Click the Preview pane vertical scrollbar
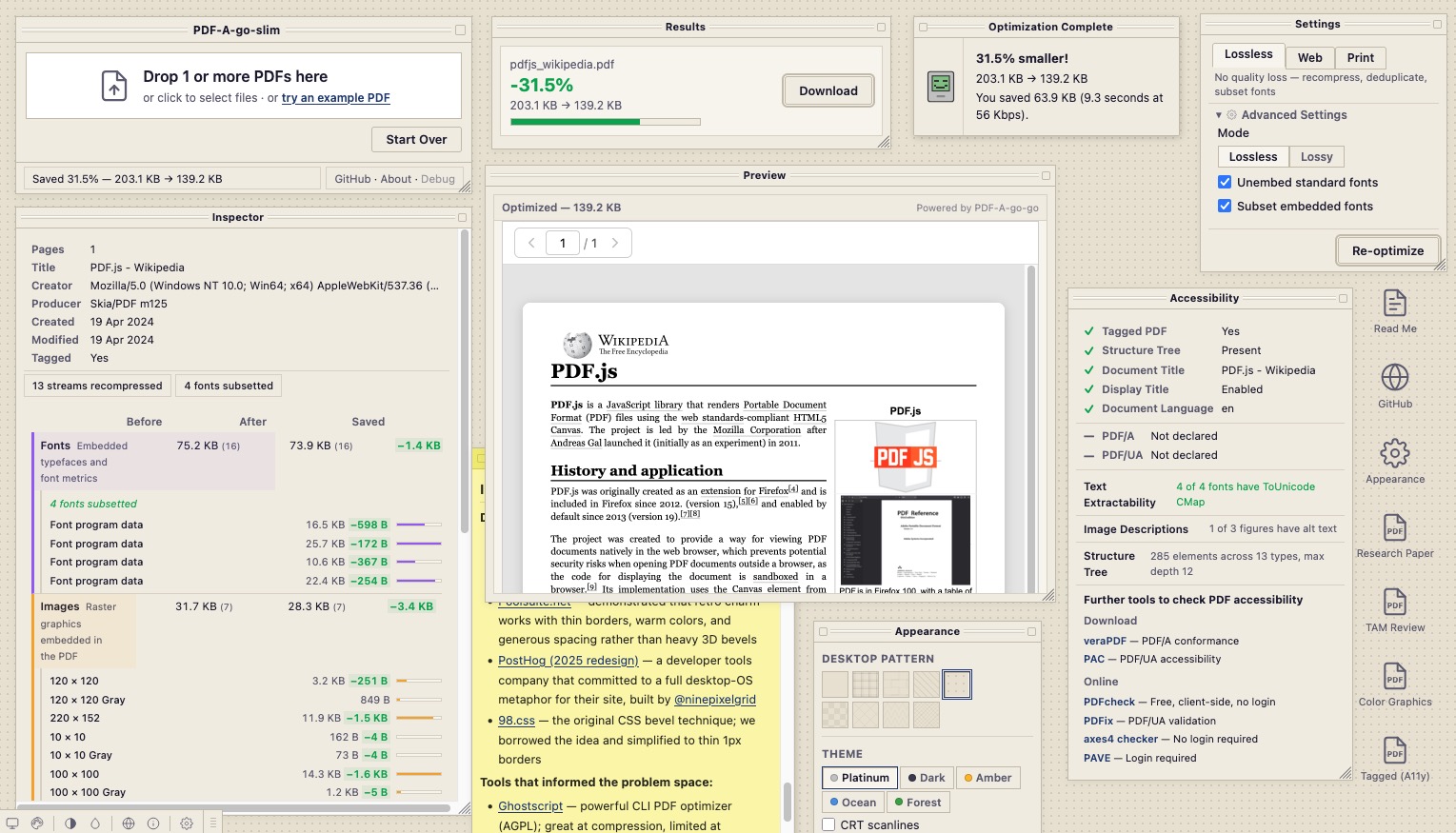 tap(1031, 428)
